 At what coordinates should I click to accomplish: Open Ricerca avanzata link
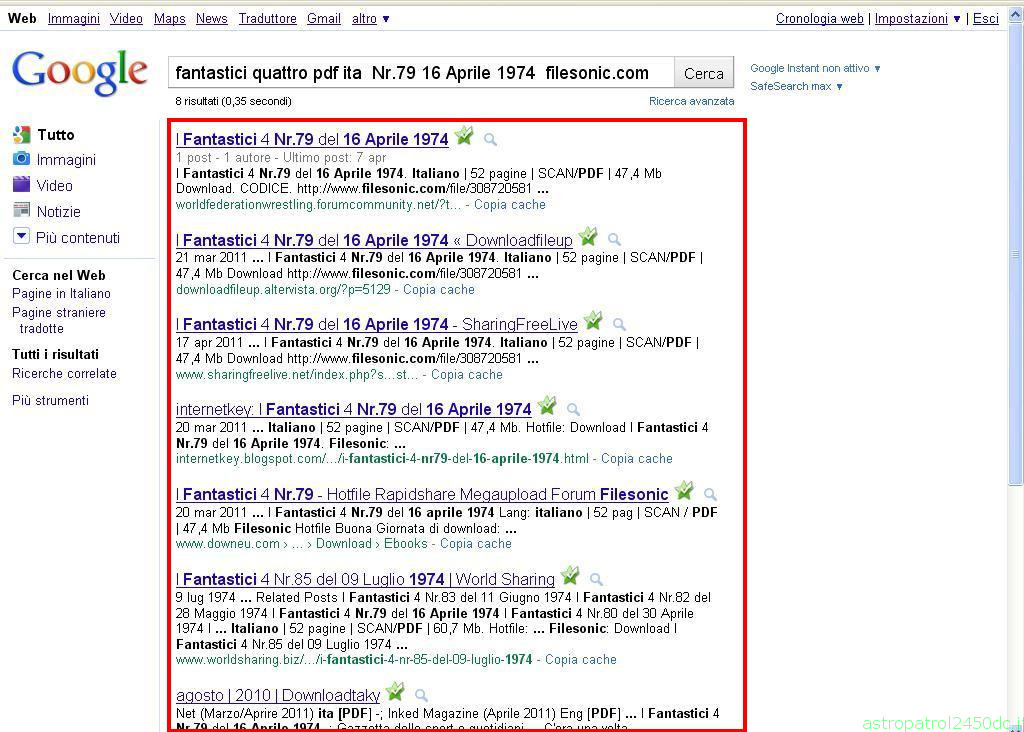[692, 101]
